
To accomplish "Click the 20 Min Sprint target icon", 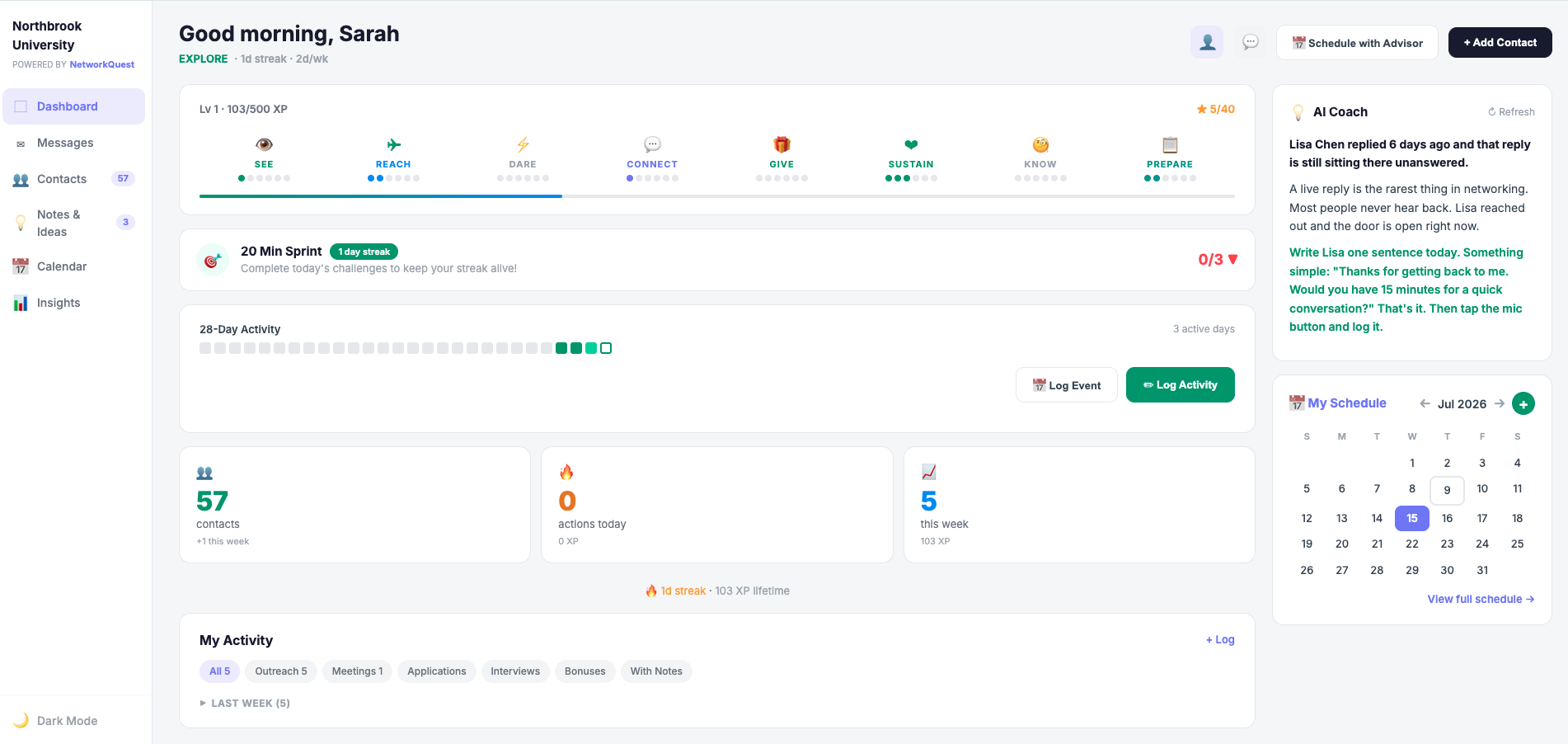I will click(213, 260).
